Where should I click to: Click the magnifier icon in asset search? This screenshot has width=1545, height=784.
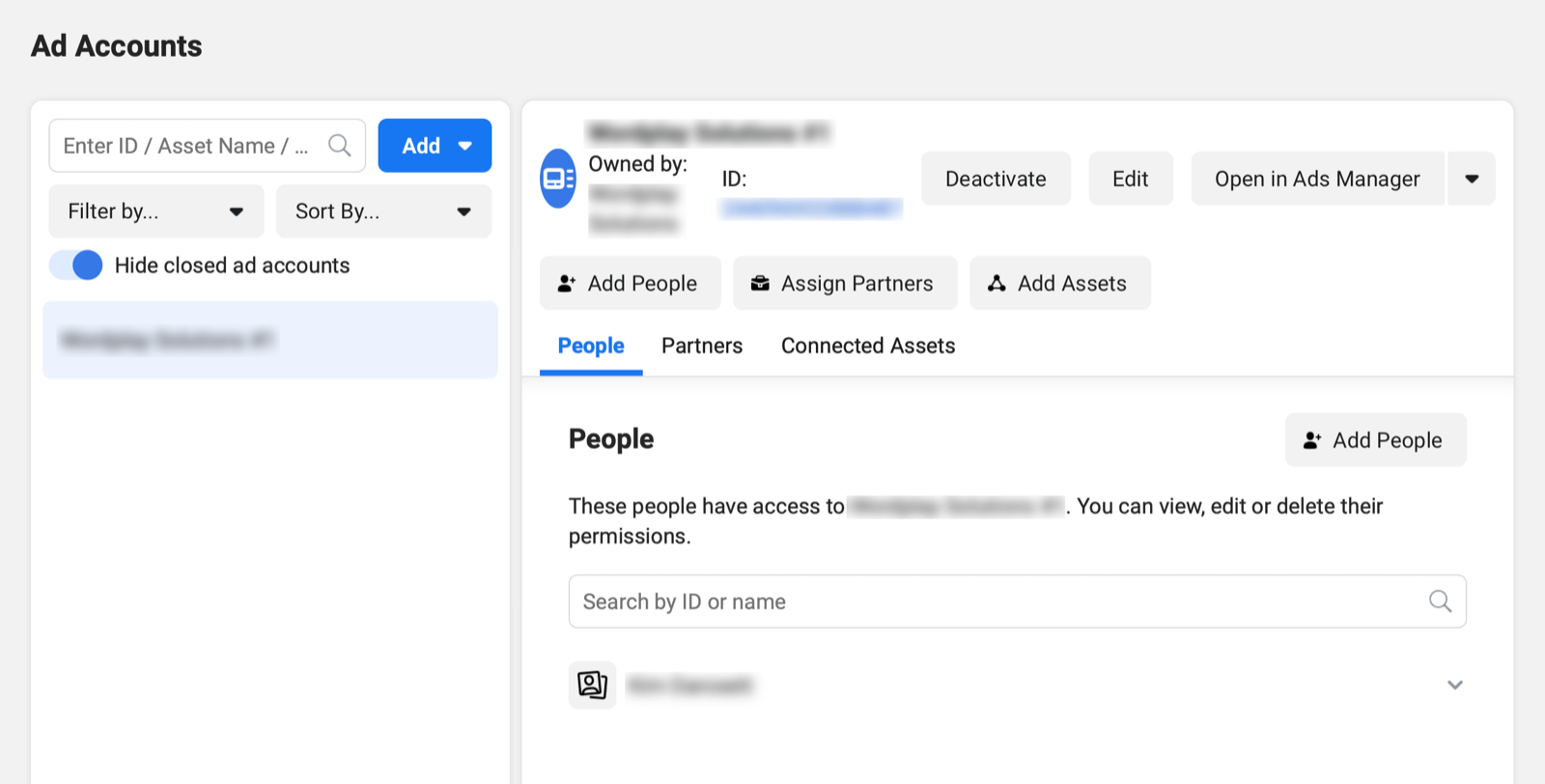(x=339, y=146)
